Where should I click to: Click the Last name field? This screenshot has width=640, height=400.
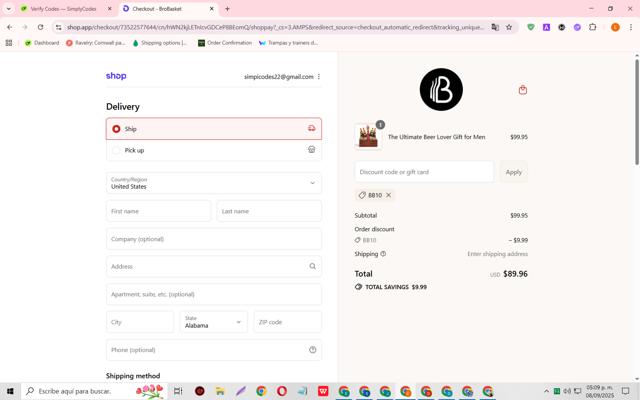click(x=269, y=211)
